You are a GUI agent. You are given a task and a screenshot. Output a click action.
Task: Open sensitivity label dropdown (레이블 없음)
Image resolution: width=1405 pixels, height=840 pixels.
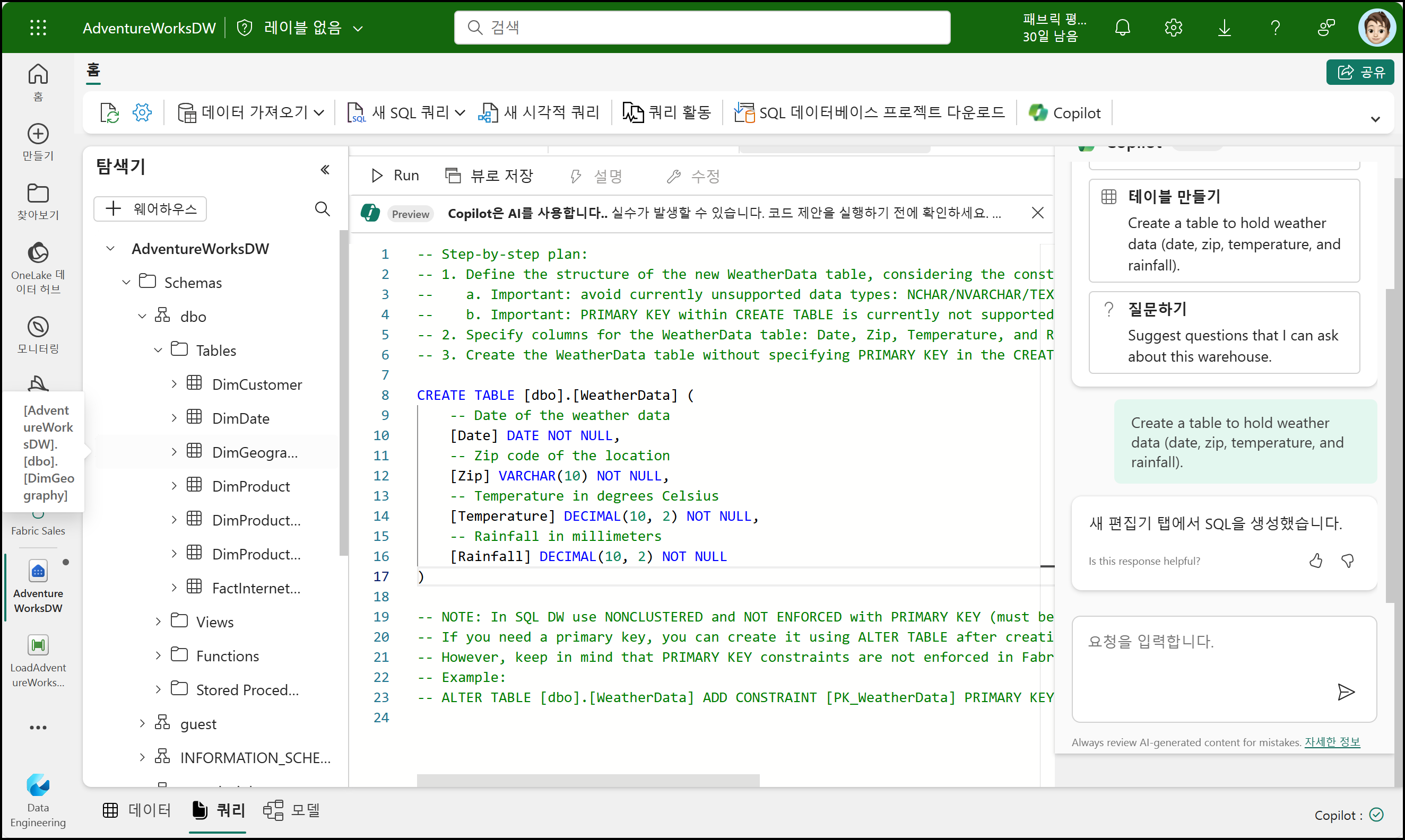[300, 27]
